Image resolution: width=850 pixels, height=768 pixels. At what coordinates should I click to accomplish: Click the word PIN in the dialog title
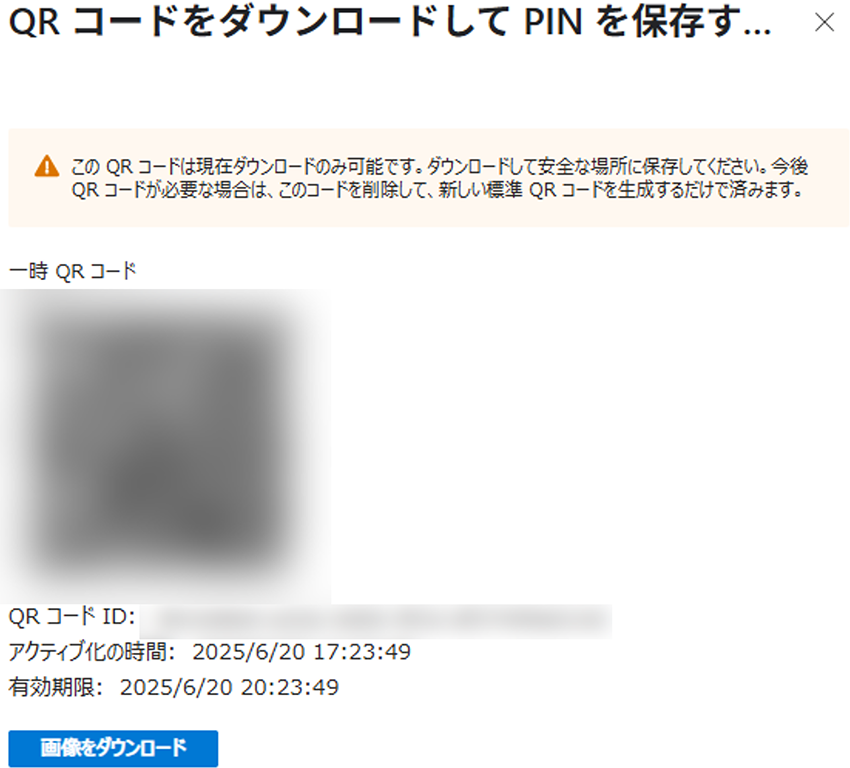click(553, 23)
